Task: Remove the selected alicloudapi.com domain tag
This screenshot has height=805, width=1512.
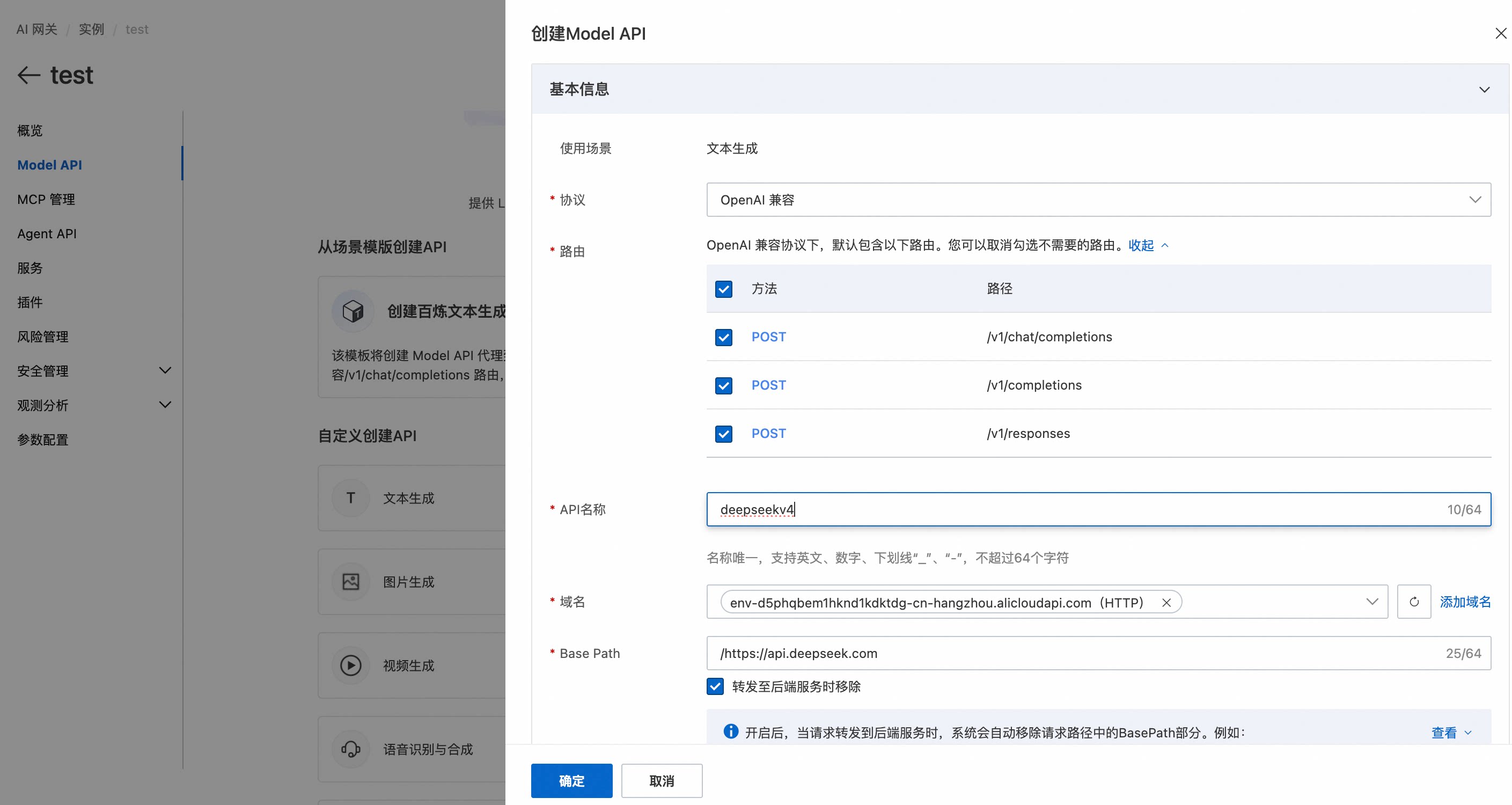Action: click(1166, 603)
